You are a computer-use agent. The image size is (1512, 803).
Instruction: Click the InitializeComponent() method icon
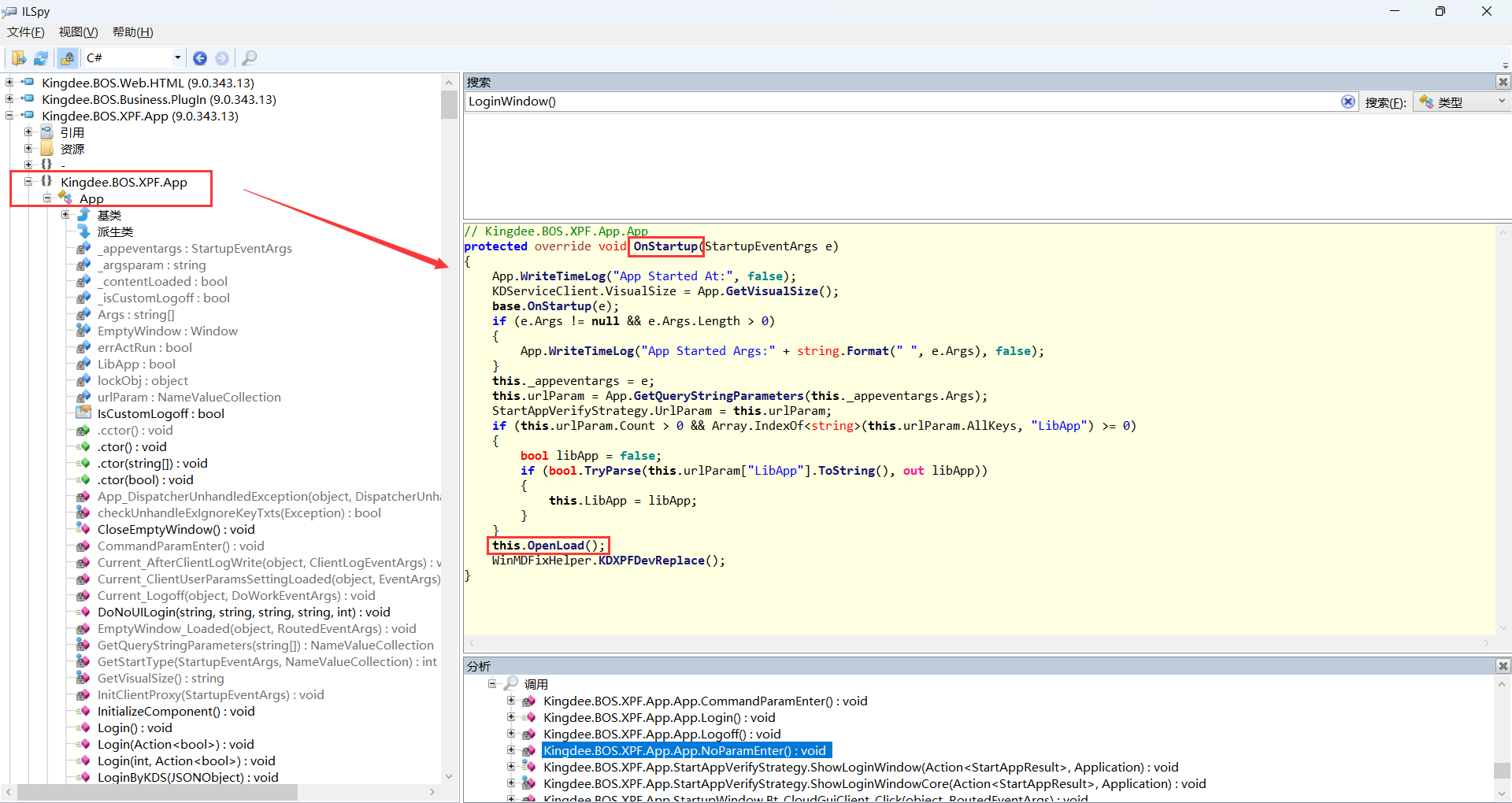tap(83, 711)
